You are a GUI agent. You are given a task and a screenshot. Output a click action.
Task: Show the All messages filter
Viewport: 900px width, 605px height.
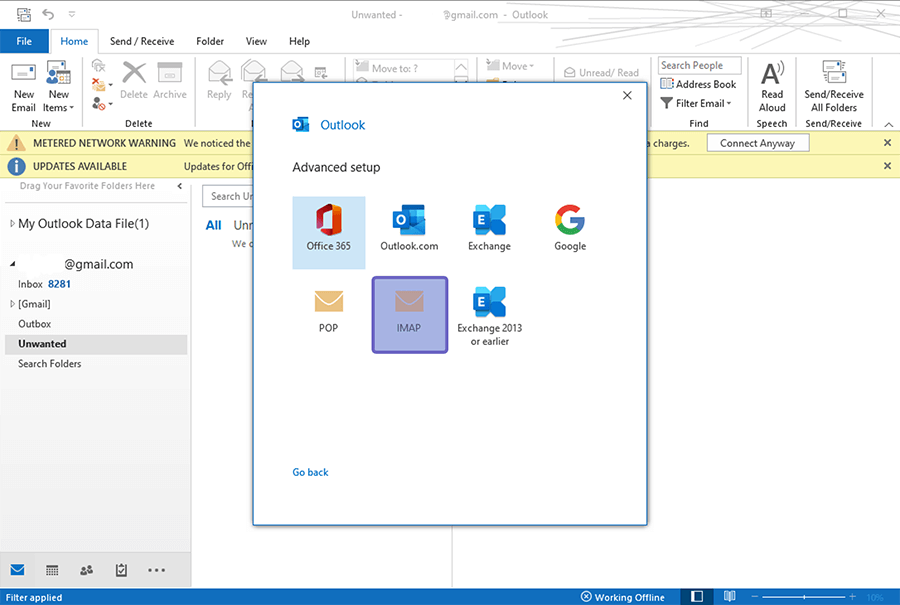(x=214, y=225)
